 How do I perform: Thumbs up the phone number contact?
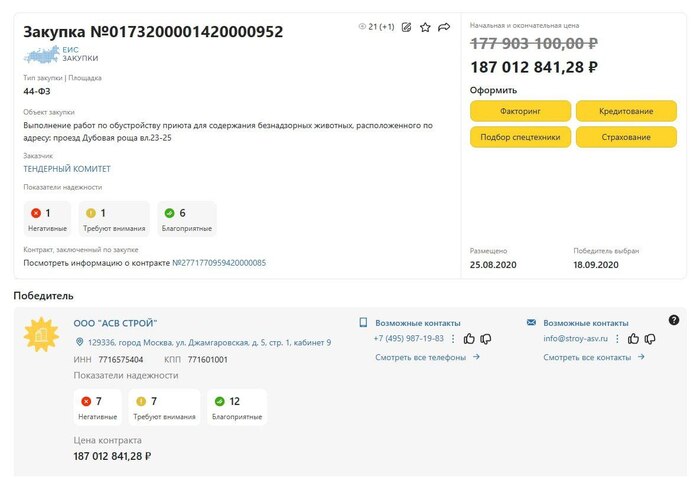coord(469,339)
